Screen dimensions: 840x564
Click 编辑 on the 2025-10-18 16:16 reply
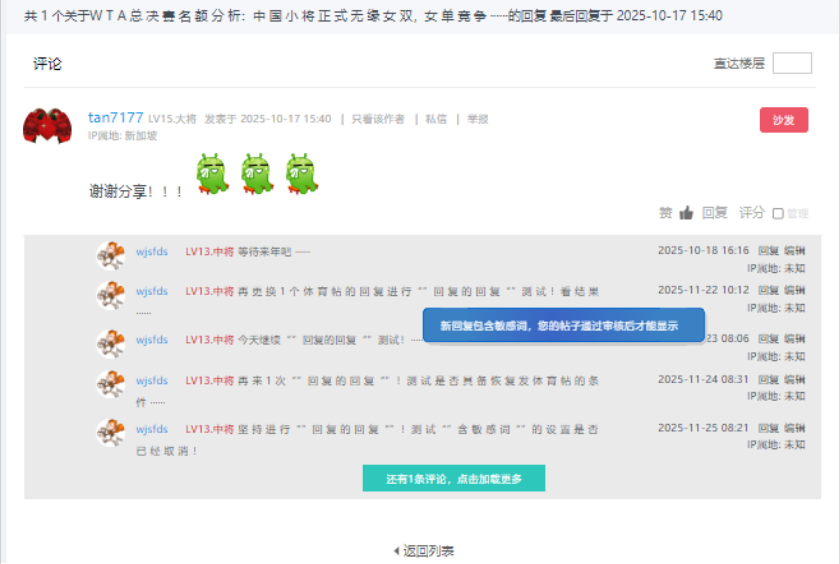(x=794, y=251)
